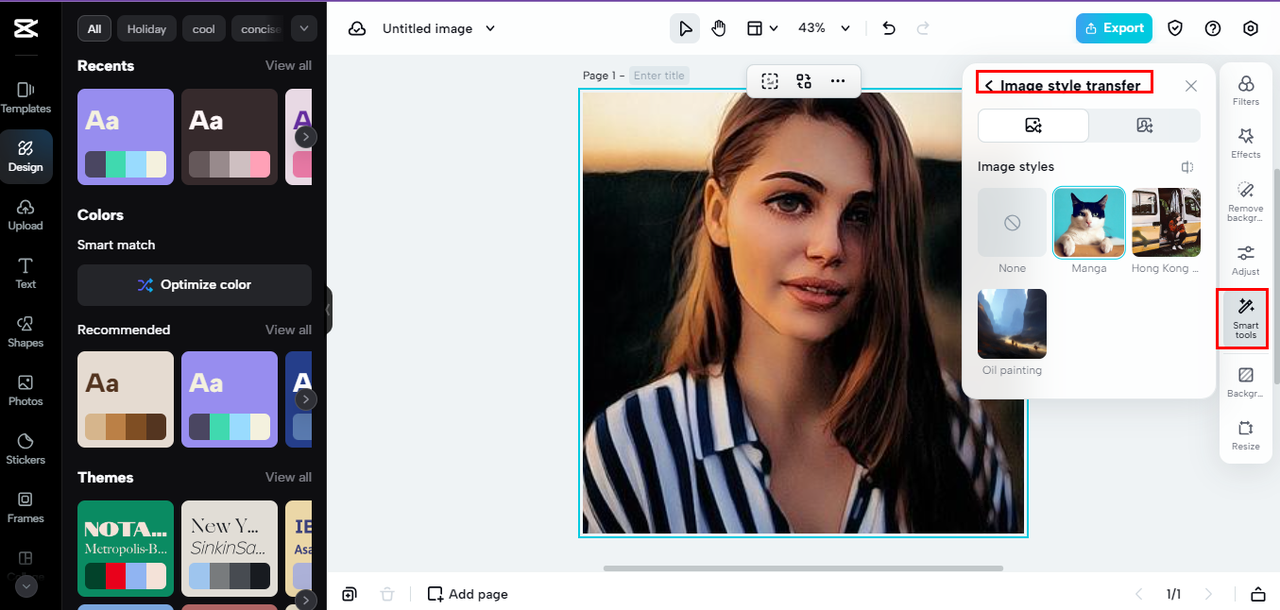Image resolution: width=1280 pixels, height=610 pixels.
Task: Choose the dark brown Aa recent style card
Action: pos(230,137)
